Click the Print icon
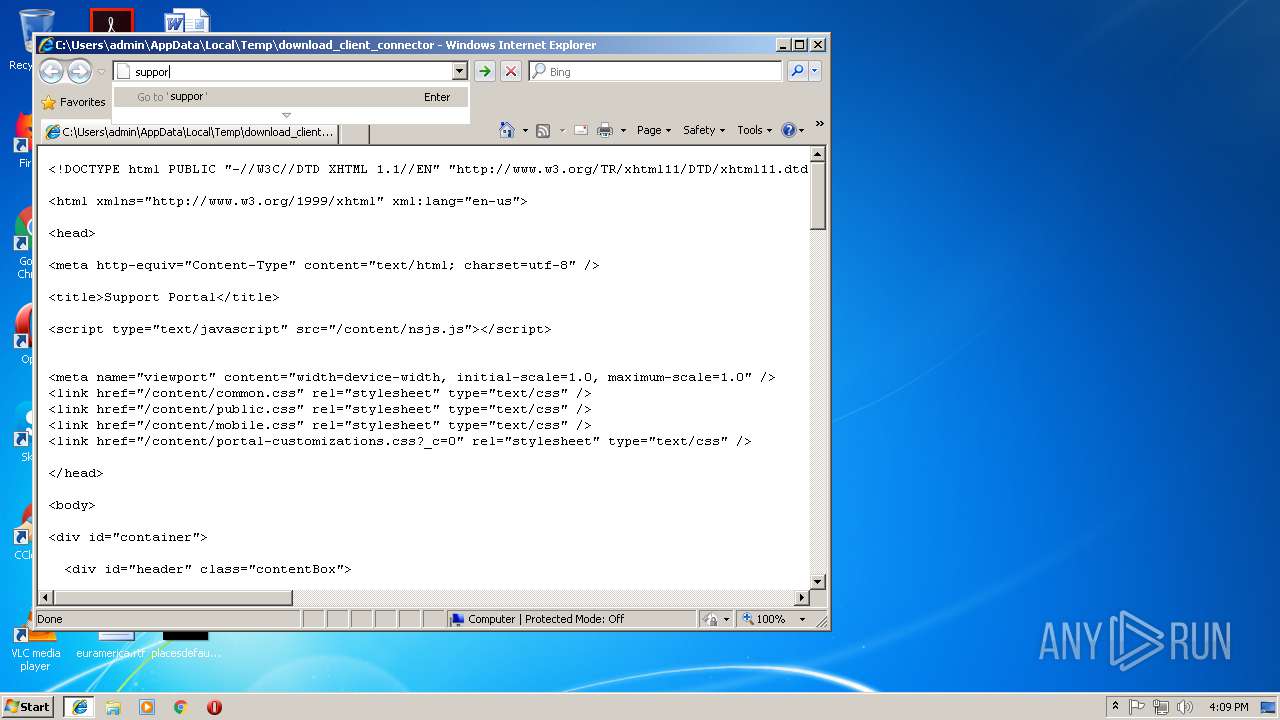The height and width of the screenshot is (720, 1280). pyautogui.click(x=605, y=130)
